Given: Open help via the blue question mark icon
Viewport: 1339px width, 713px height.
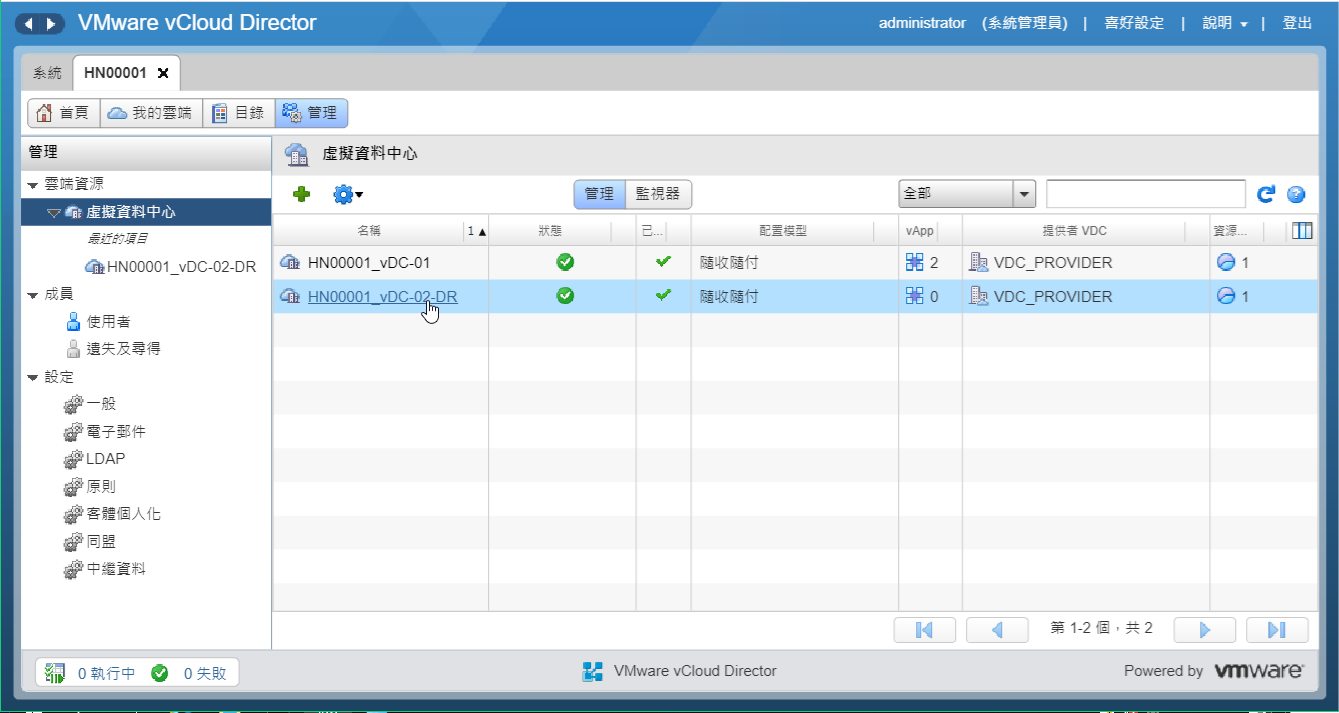Looking at the screenshot, I should click(1296, 193).
